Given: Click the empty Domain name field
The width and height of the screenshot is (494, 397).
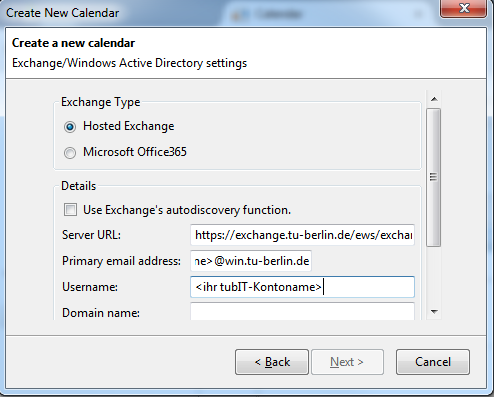Looking at the screenshot, I should coord(302,311).
